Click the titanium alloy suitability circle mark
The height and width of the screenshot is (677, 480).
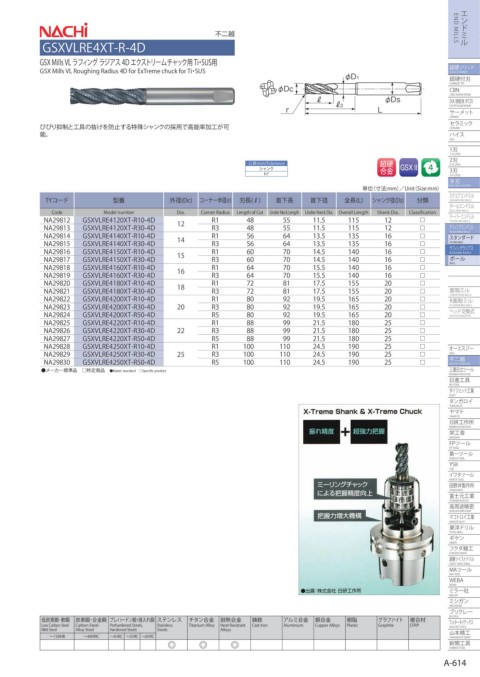point(203,645)
